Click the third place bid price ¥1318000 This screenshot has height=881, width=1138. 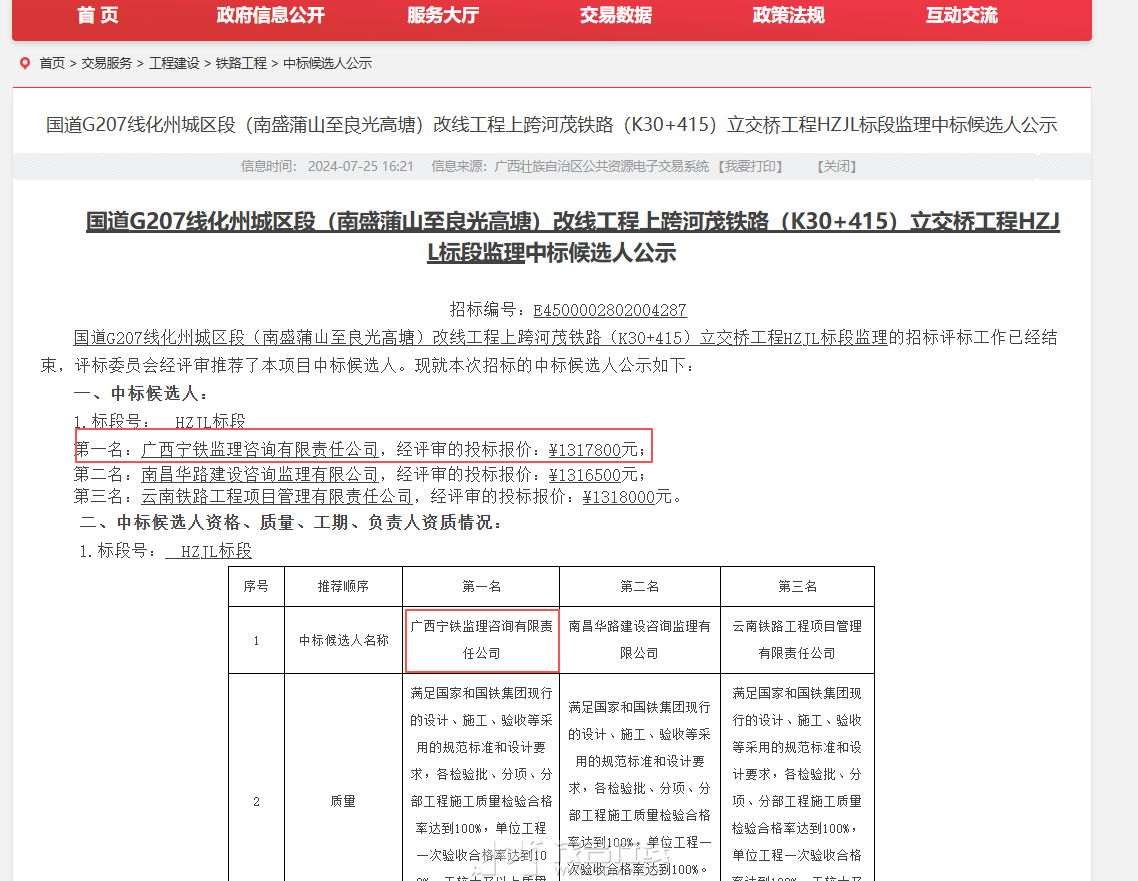tap(619, 498)
